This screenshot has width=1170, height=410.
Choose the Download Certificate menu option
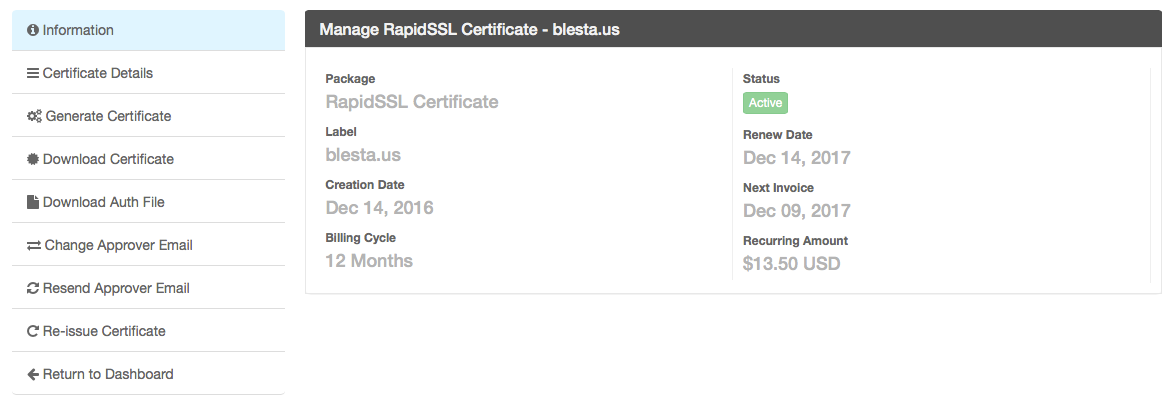(x=108, y=160)
